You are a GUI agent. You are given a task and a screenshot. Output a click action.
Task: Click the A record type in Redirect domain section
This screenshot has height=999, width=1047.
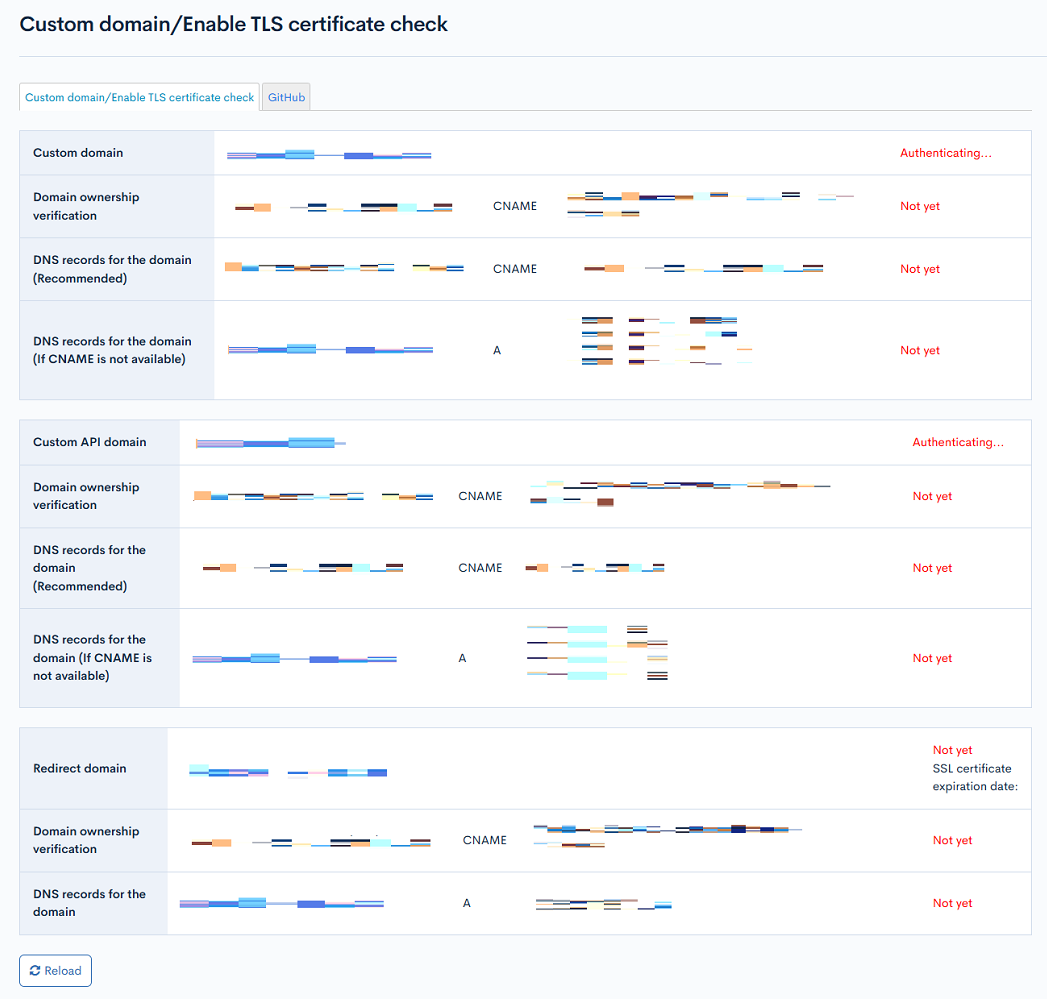point(466,903)
